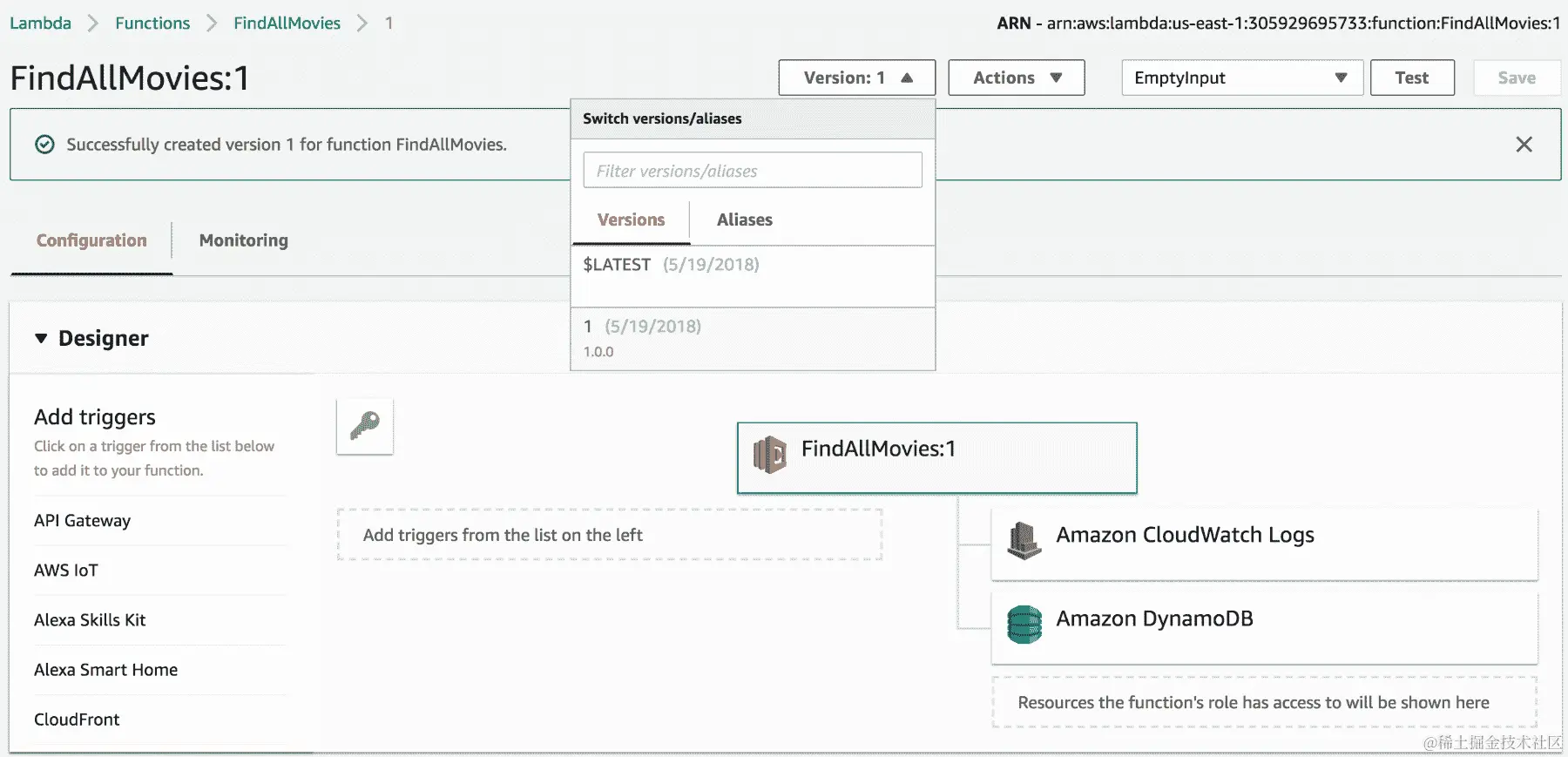Click breadcrumb item '1'
The image size is (1568, 757).
click(x=389, y=23)
